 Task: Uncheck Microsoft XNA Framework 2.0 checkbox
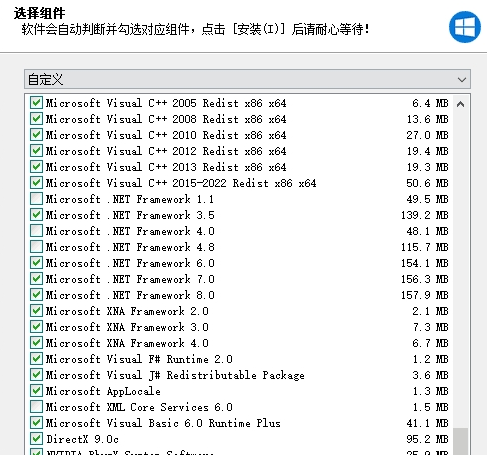click(x=36, y=311)
